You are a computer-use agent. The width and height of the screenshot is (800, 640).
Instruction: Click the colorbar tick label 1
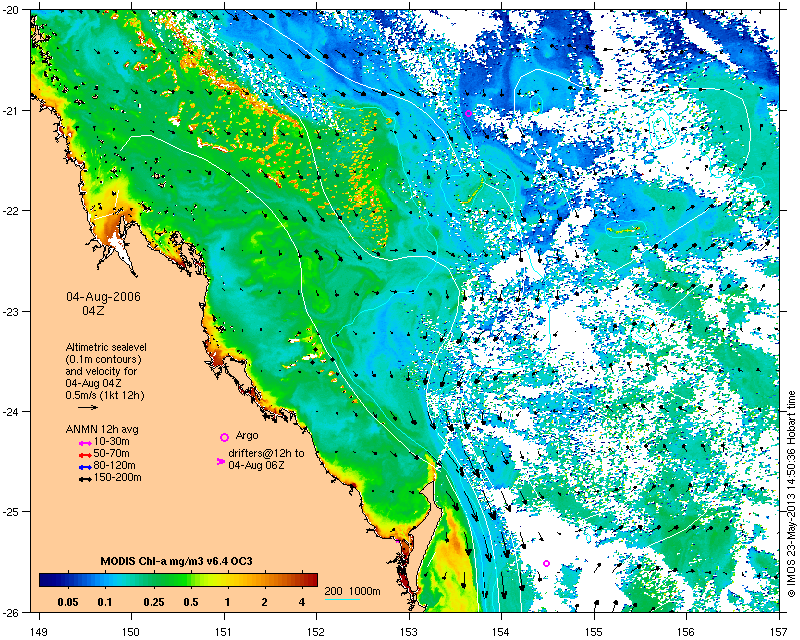click(x=227, y=602)
